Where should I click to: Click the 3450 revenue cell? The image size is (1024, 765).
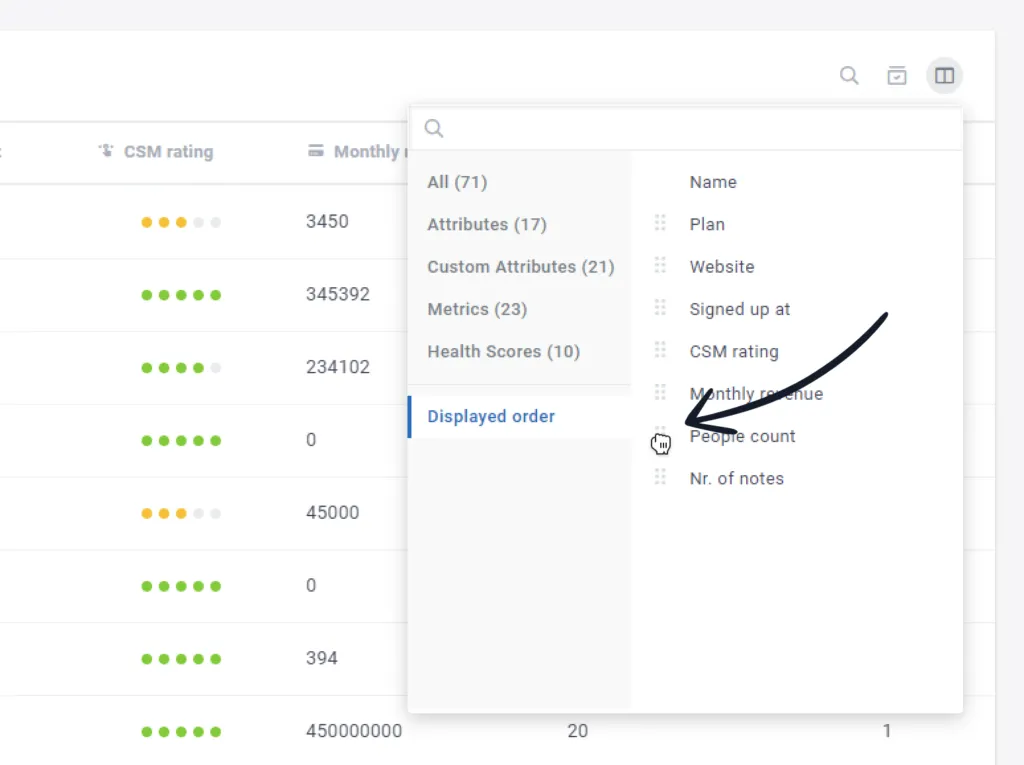(327, 221)
